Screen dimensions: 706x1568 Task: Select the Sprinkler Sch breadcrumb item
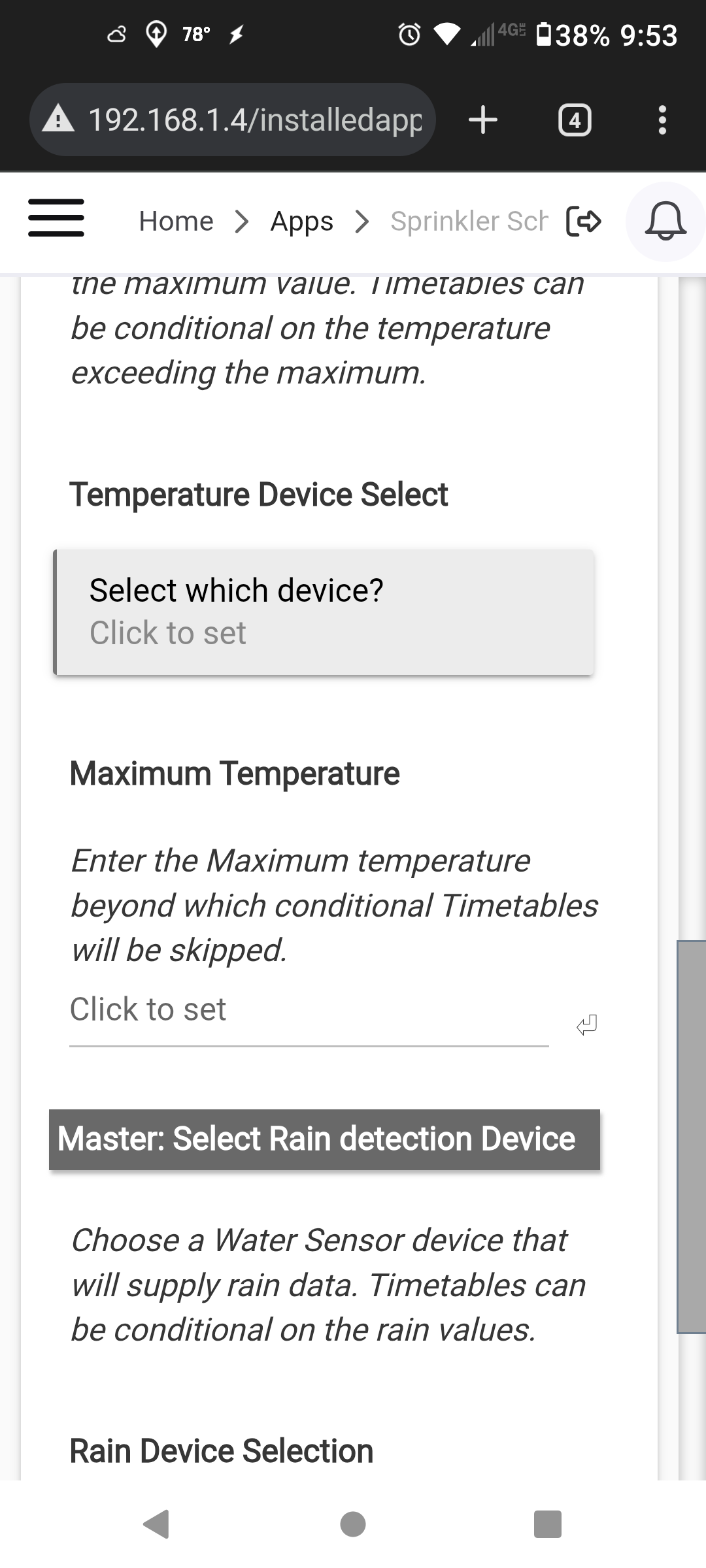pos(469,221)
